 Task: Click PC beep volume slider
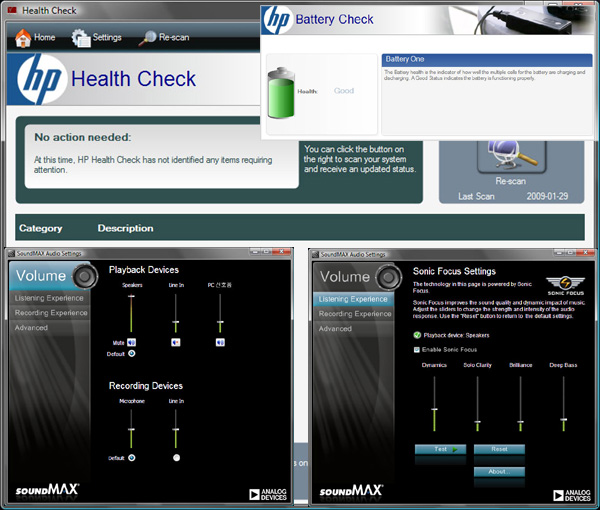(220, 313)
